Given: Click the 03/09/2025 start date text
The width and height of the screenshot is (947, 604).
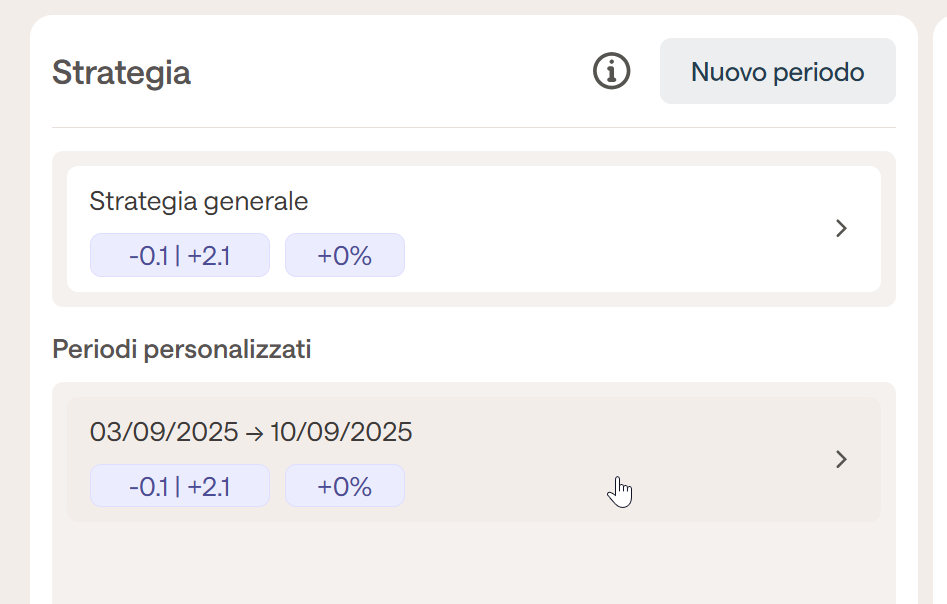Looking at the screenshot, I should coord(164,432).
